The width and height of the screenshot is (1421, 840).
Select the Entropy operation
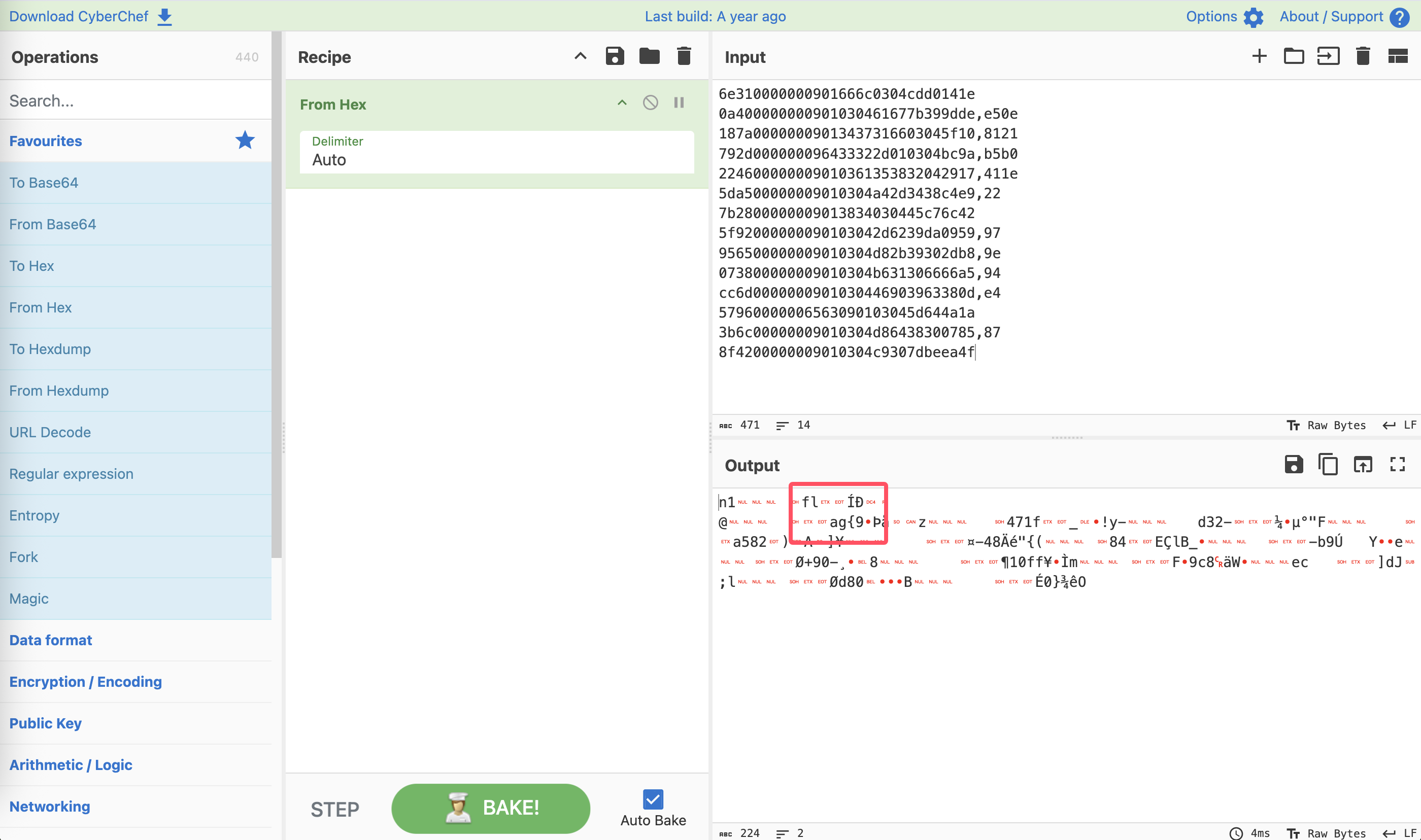pyautogui.click(x=136, y=516)
